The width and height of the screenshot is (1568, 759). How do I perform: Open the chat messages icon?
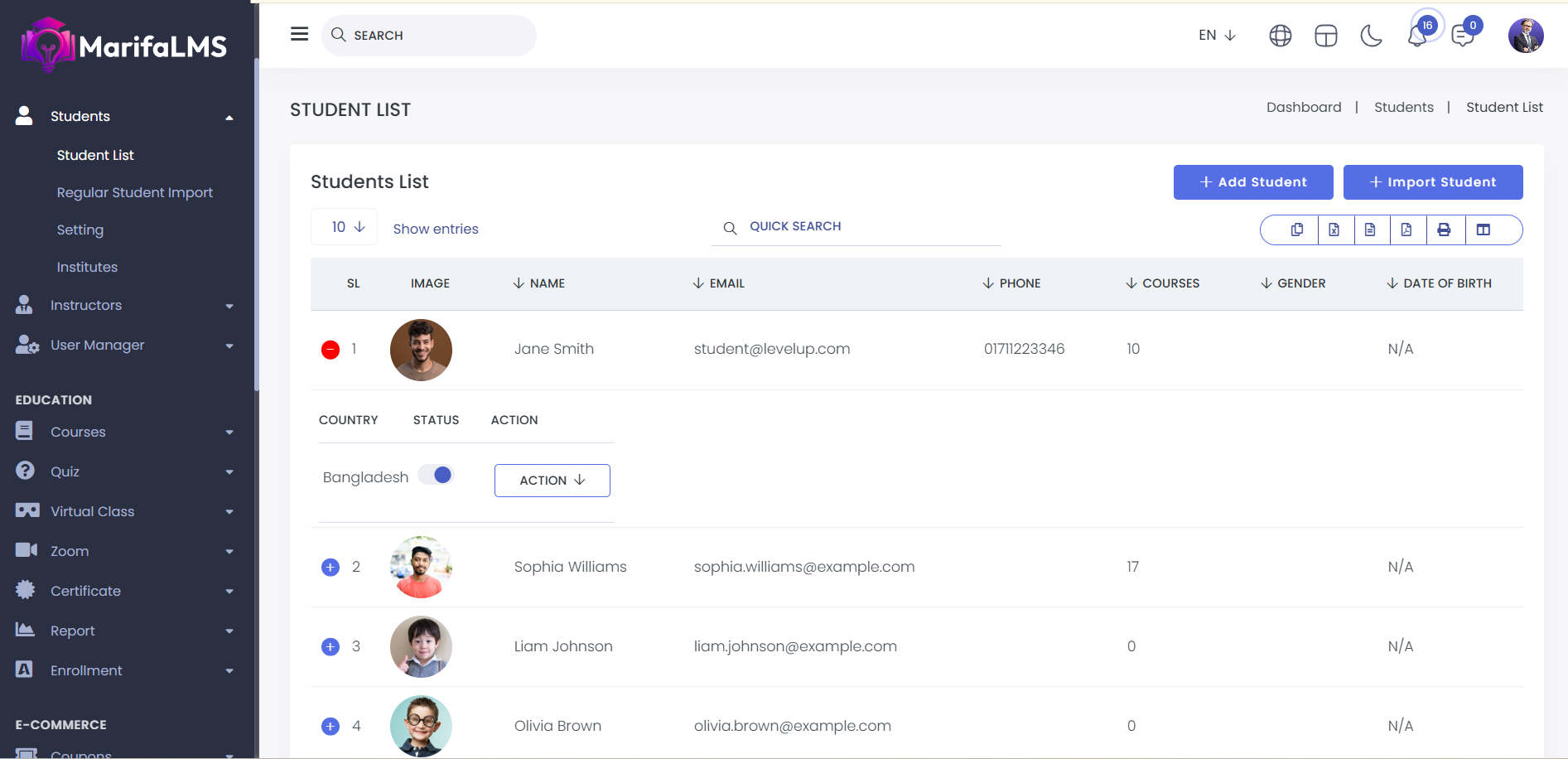(1463, 36)
